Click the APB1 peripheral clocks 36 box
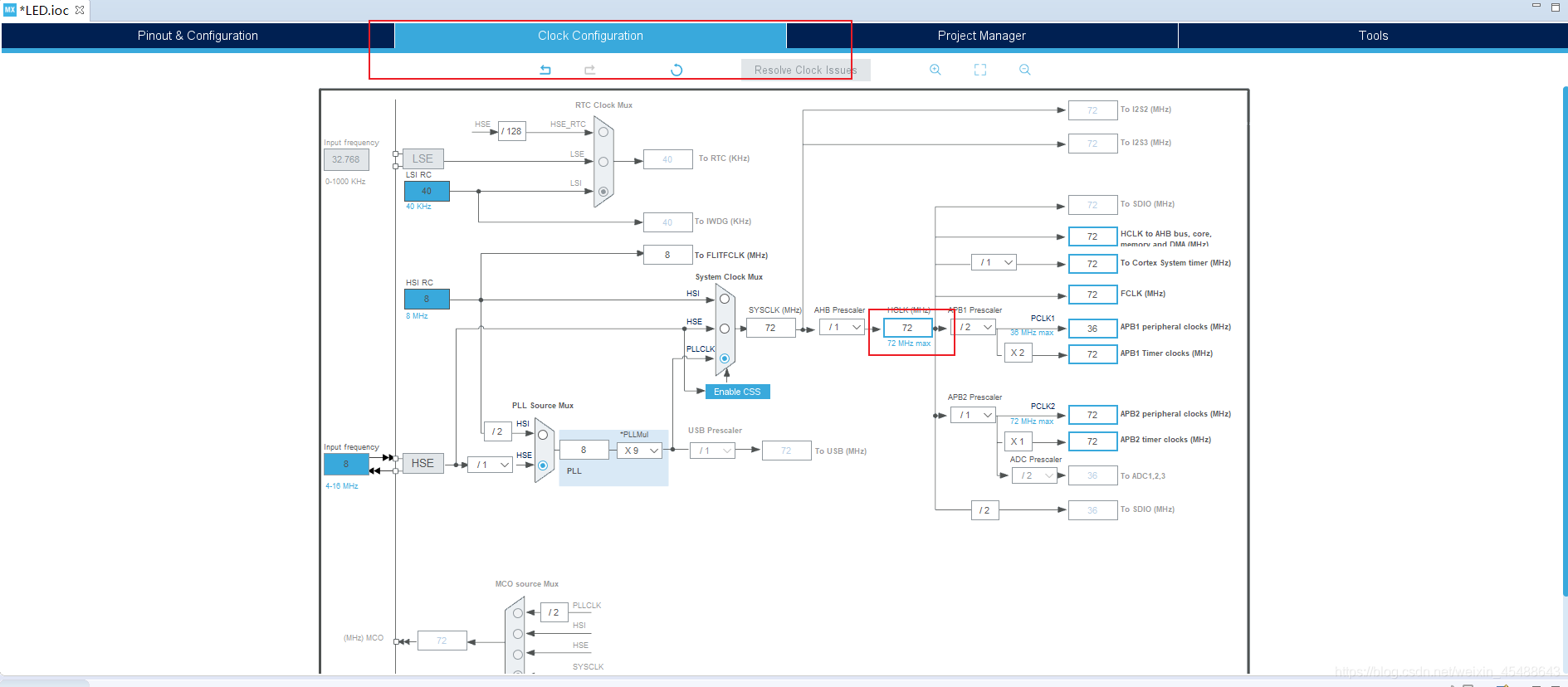Image resolution: width=1568 pixels, height=687 pixels. (x=1092, y=329)
